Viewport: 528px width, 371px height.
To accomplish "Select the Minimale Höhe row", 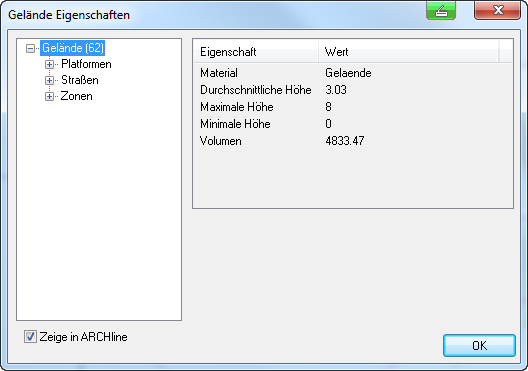I will click(353, 124).
